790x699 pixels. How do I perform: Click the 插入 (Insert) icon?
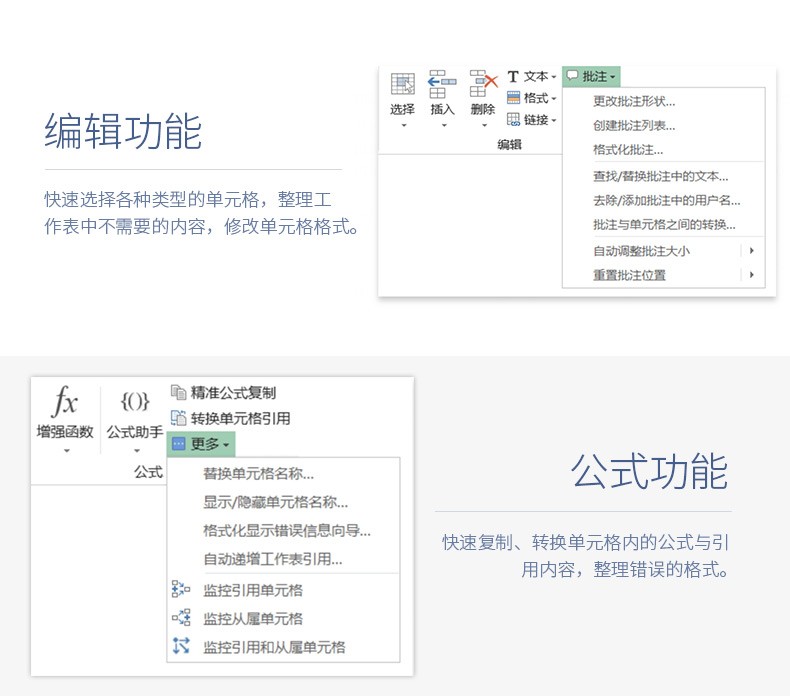[442, 84]
